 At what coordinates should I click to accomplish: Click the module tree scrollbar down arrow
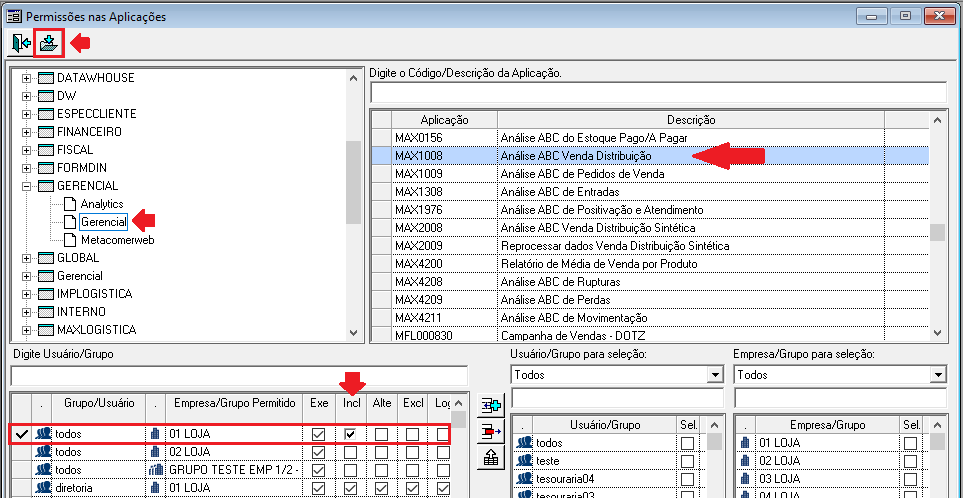(x=353, y=332)
